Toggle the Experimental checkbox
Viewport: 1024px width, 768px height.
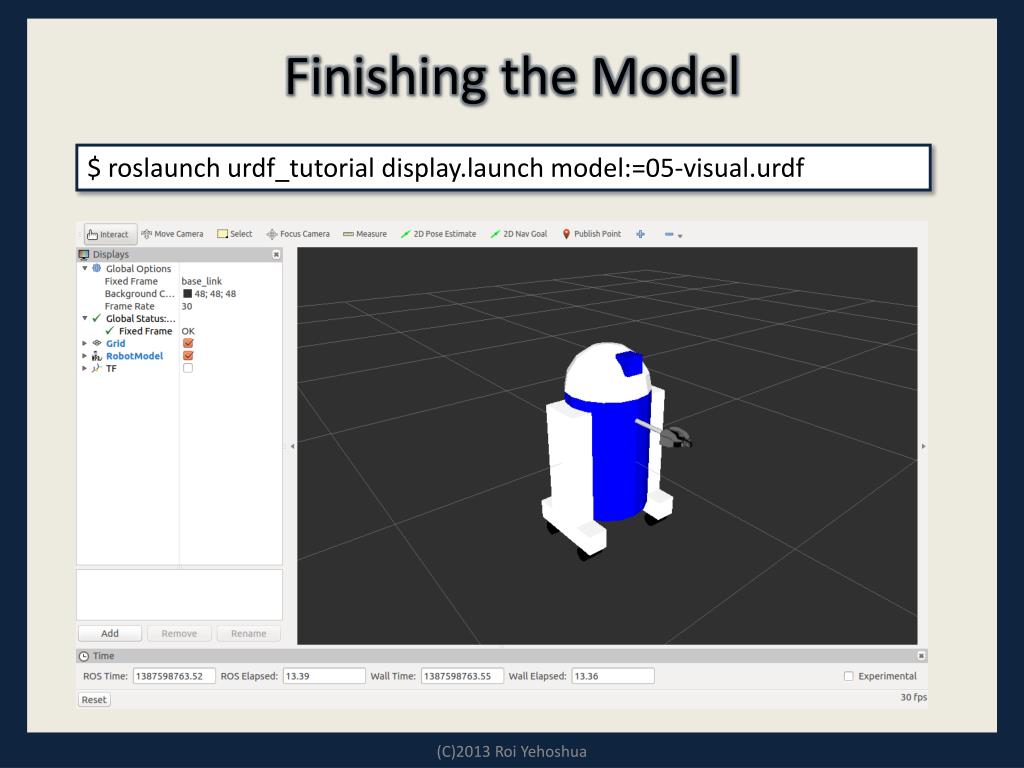pos(848,676)
